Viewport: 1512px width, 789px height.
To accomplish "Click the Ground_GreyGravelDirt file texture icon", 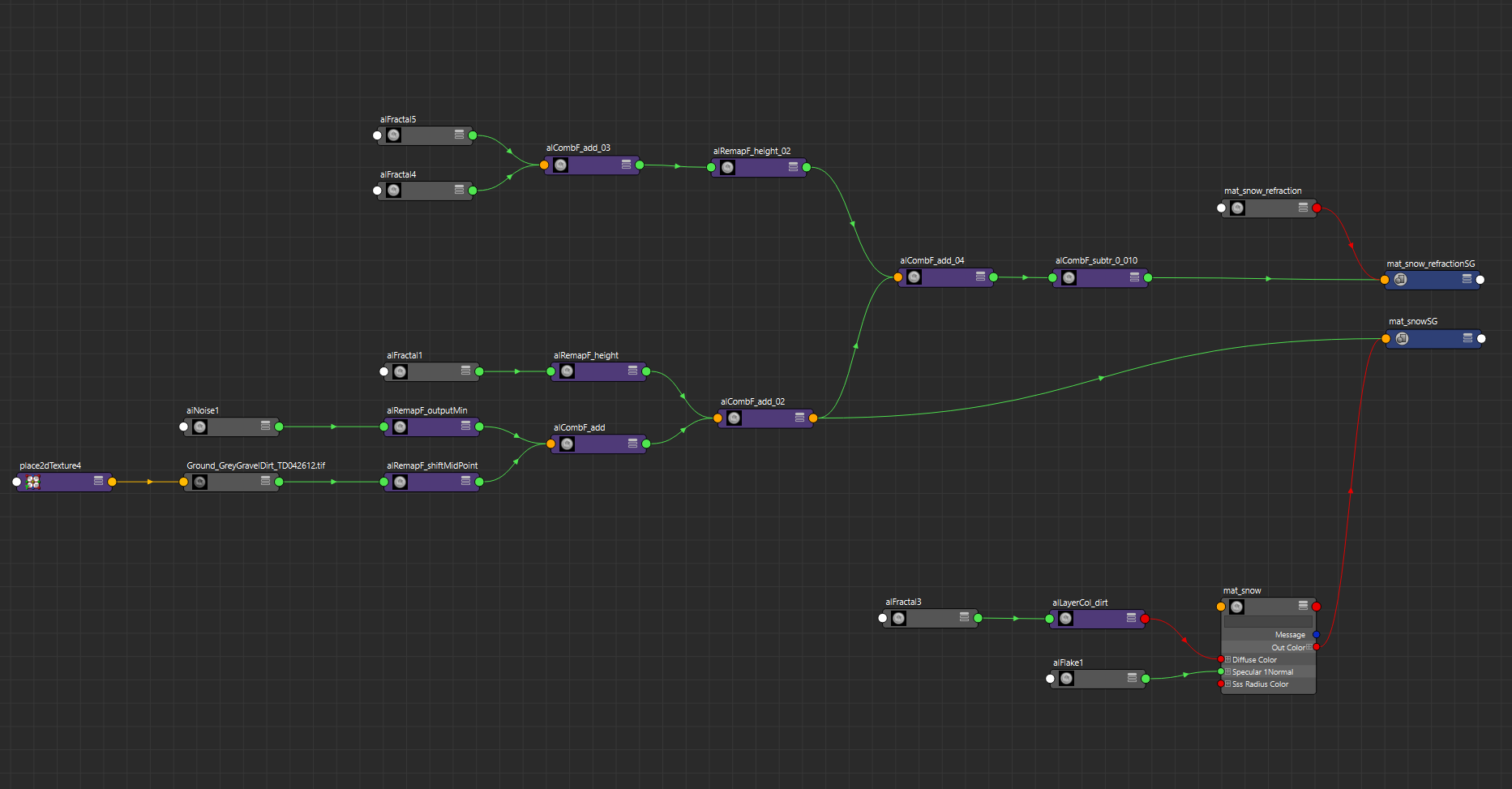I will 200,482.
